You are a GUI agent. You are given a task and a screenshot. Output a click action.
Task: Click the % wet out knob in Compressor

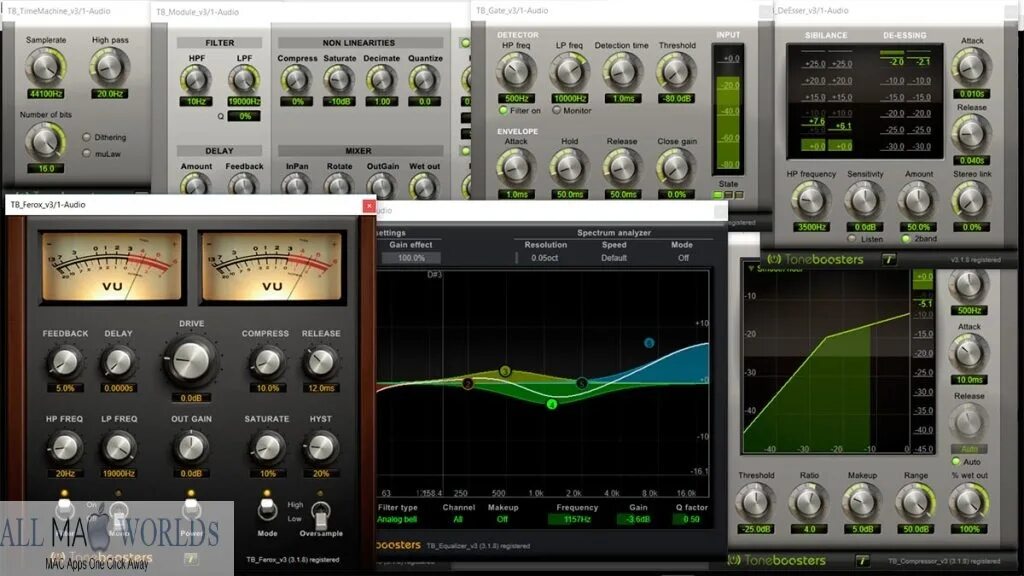969,503
